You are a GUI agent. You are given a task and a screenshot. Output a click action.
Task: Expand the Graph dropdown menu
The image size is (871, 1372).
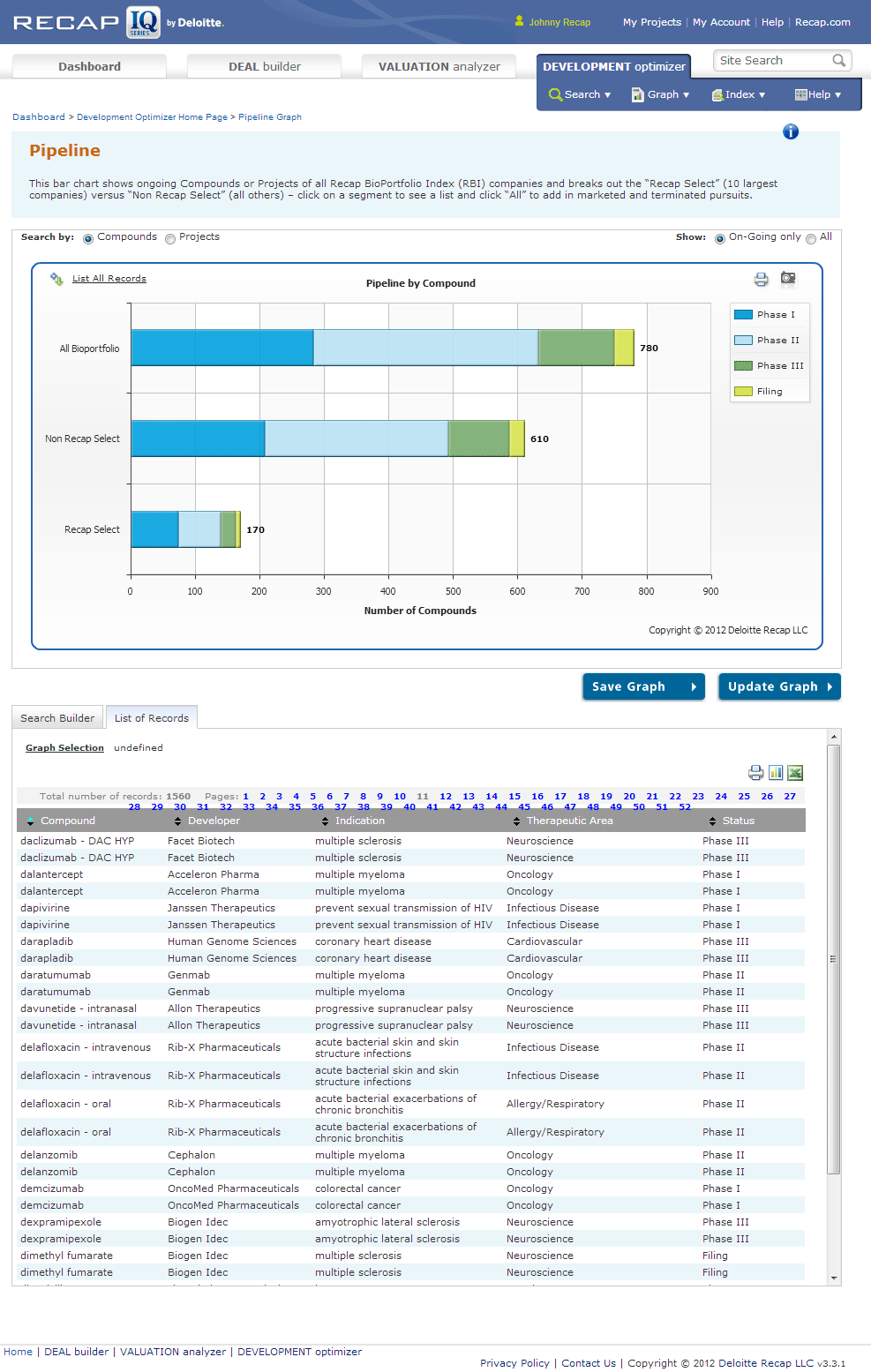pos(661,94)
